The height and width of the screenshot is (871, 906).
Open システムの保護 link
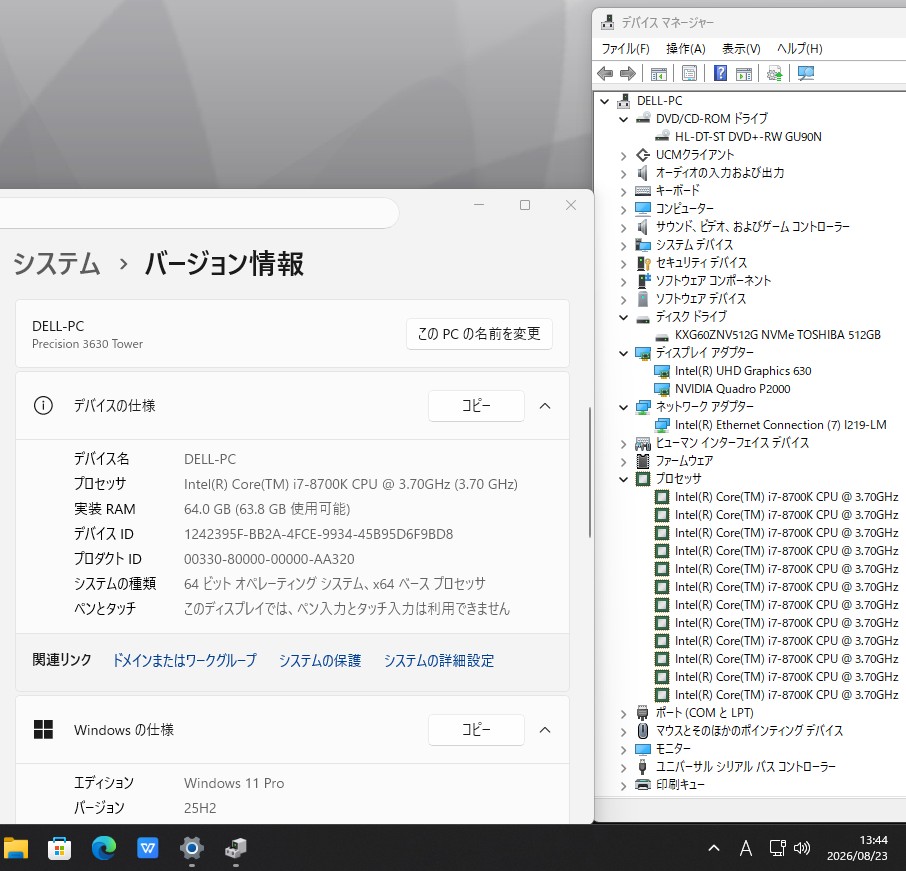tap(320, 661)
